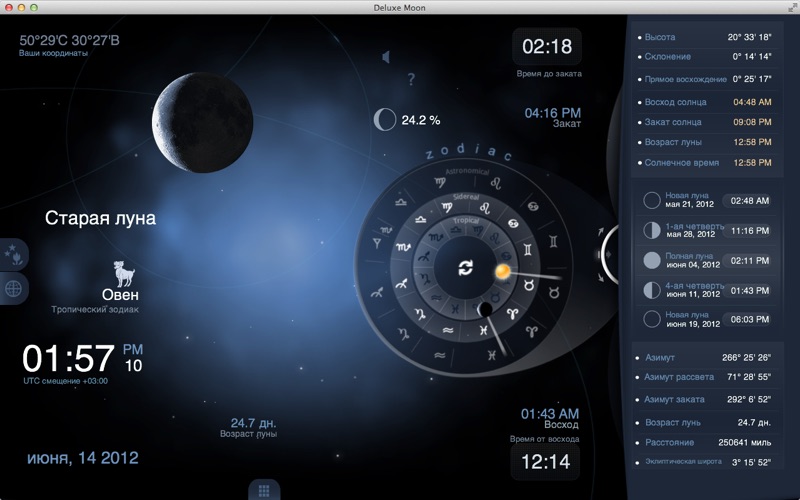Click the full moon icon for июня 04, 2012

coord(652,260)
